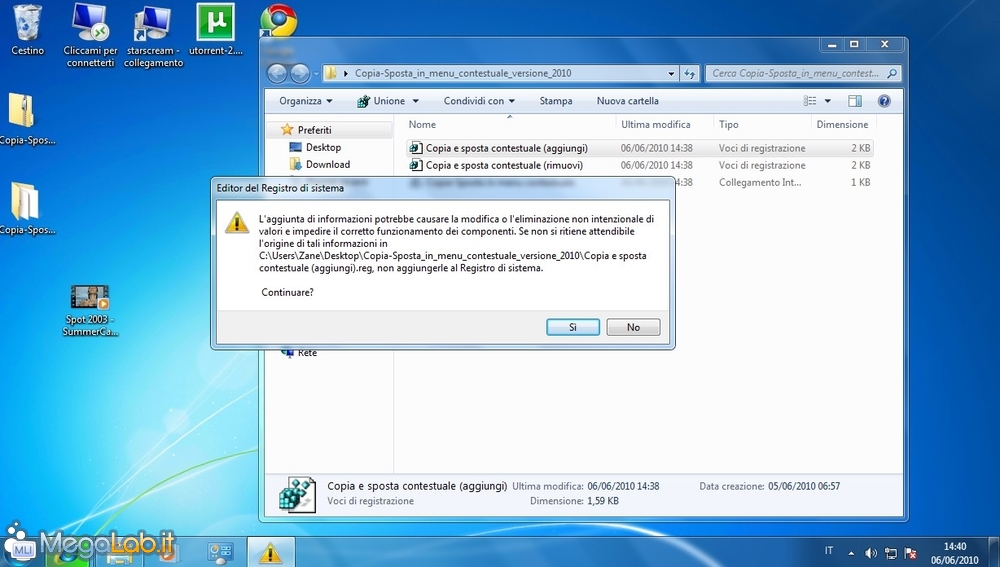Open Explorer help question mark
The width and height of the screenshot is (1000, 567).
(884, 101)
